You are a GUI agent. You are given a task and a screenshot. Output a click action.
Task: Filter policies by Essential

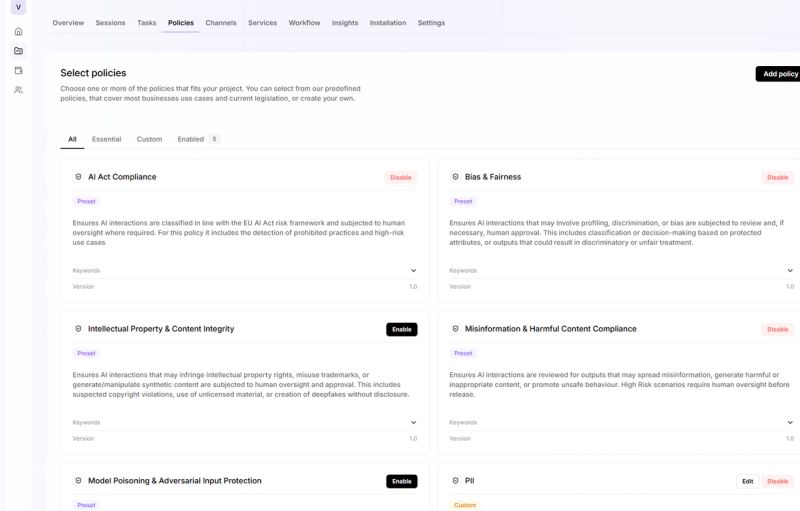[x=106, y=139]
